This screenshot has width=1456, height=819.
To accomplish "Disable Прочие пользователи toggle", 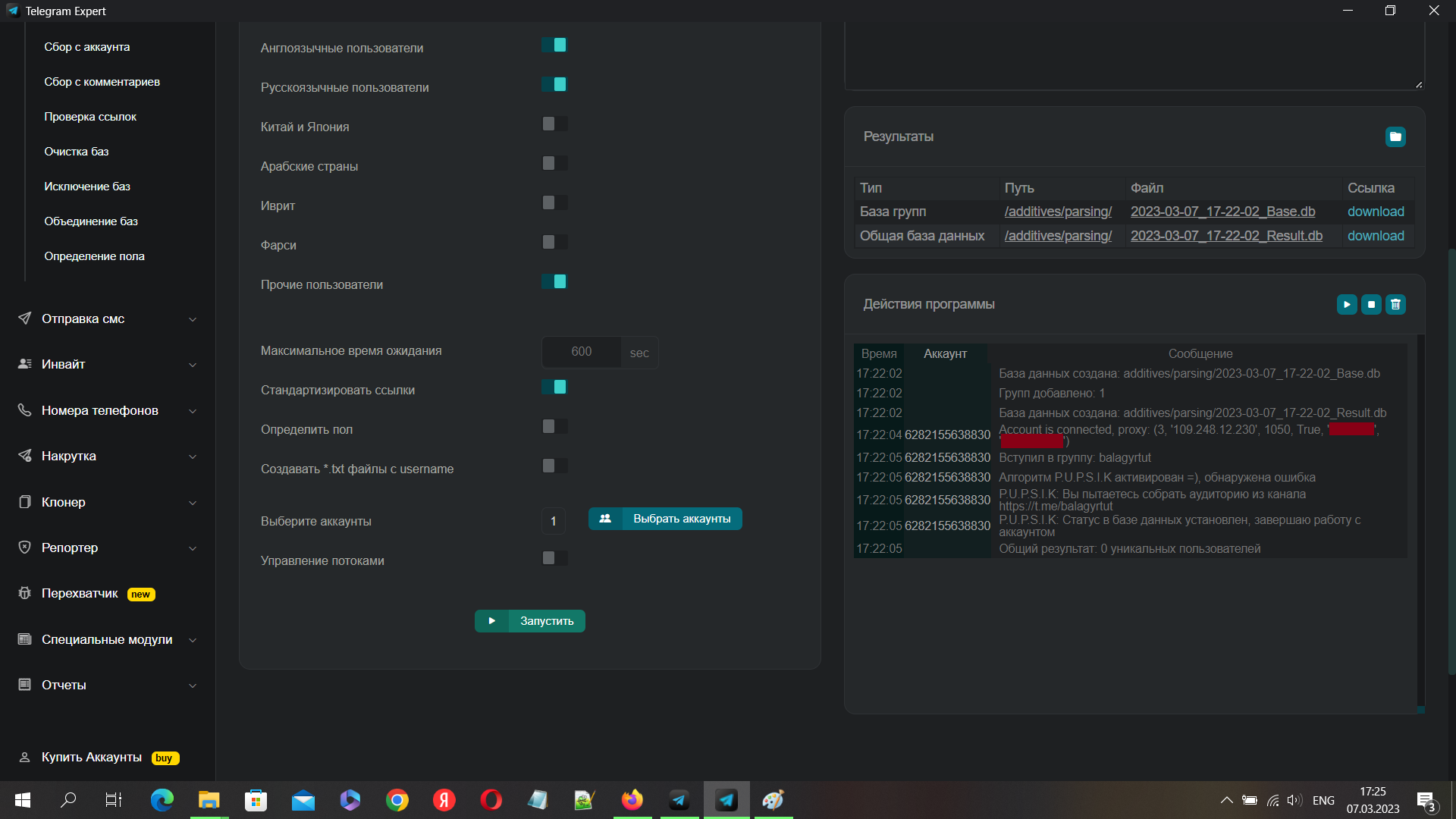I will point(554,281).
